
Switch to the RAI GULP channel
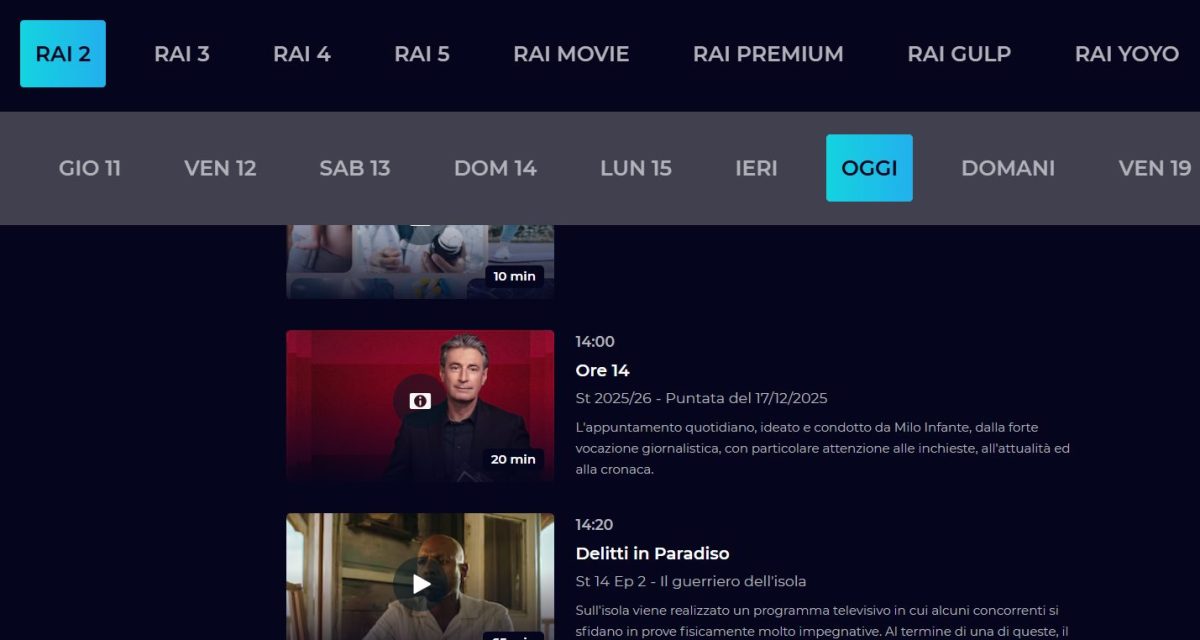coord(959,54)
